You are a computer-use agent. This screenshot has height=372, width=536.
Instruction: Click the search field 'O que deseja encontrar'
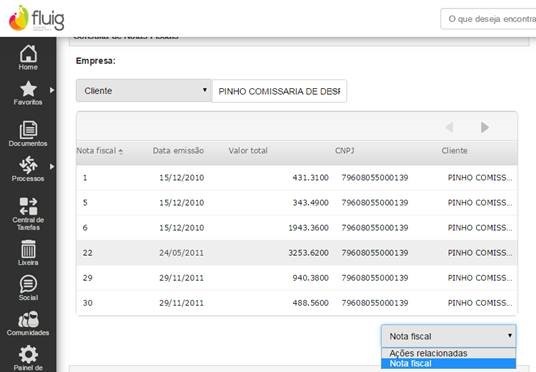(488, 19)
